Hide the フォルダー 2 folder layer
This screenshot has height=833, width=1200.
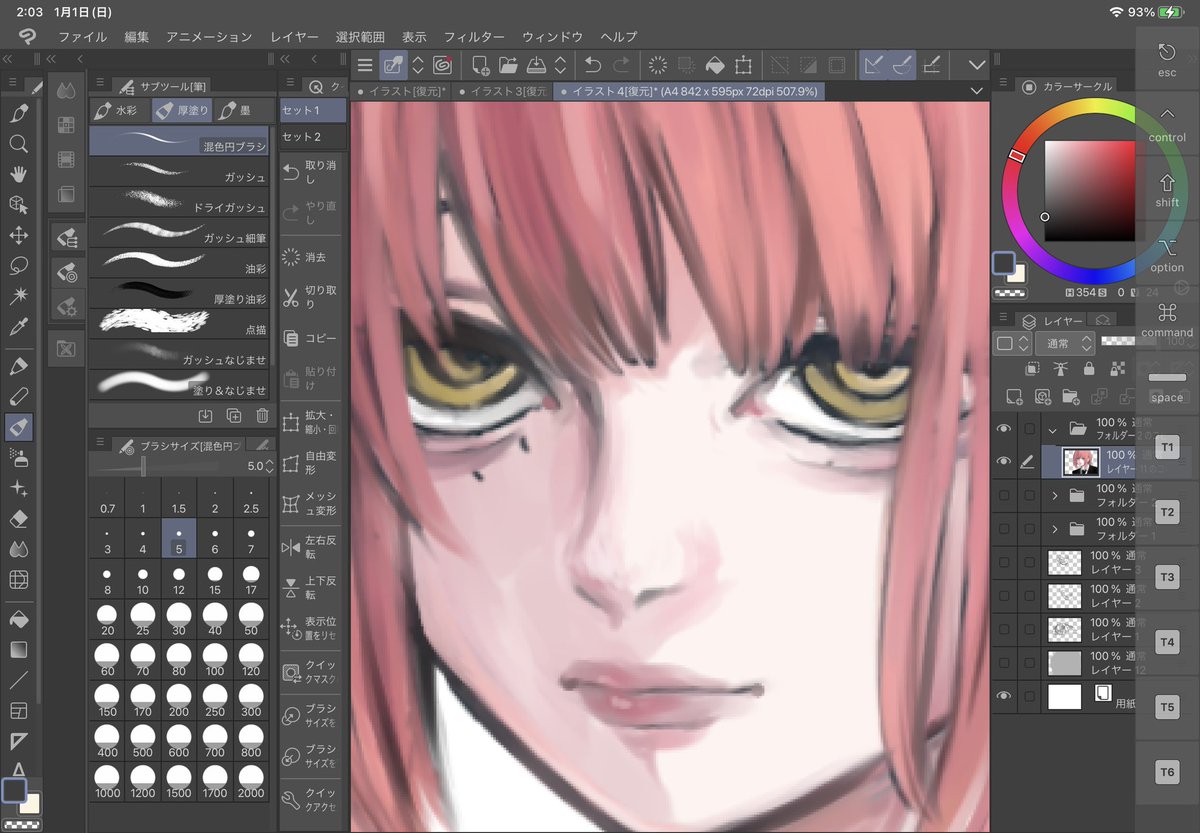1003,429
